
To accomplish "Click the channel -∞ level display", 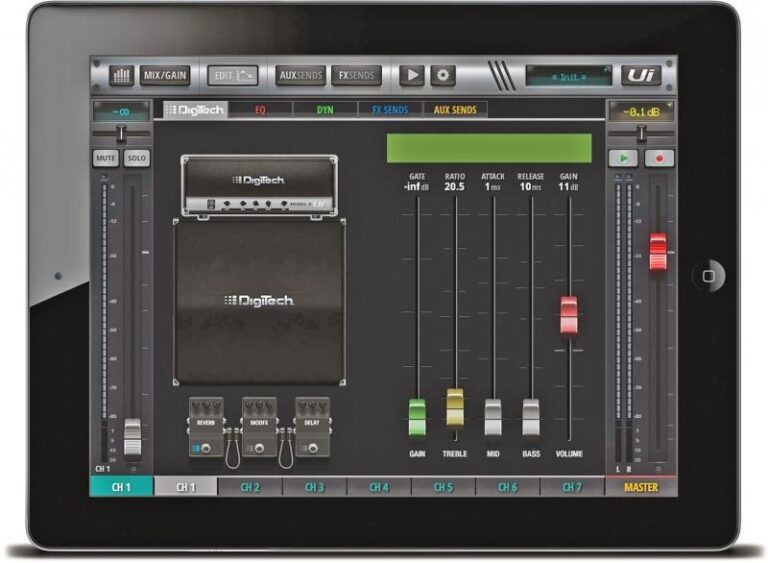I will [121, 112].
